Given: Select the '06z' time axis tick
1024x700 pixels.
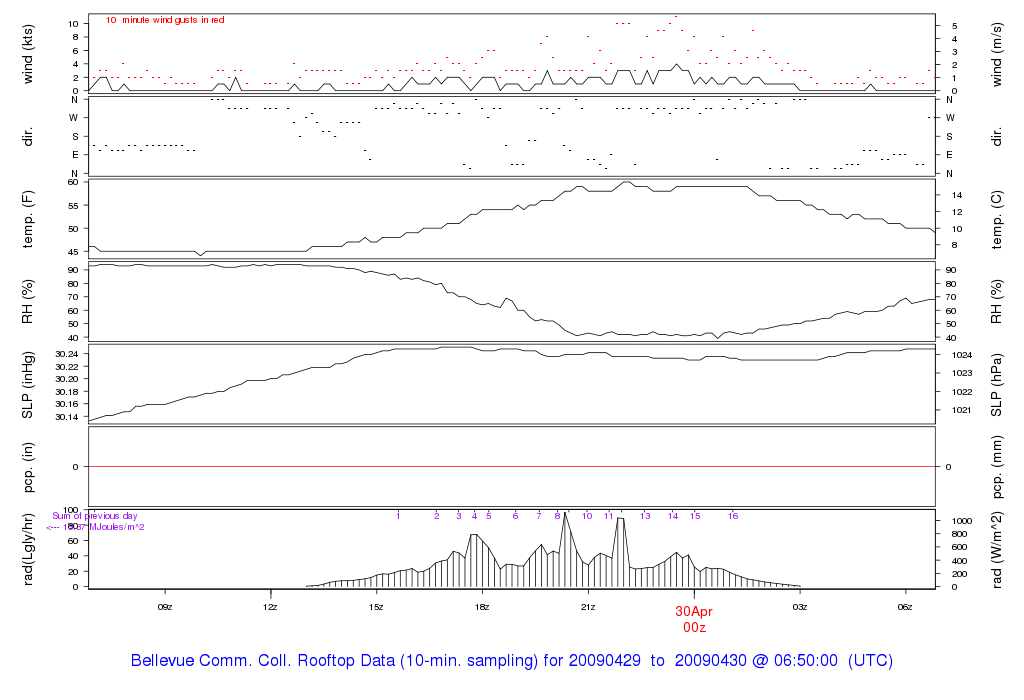Looking at the screenshot, I should (x=905, y=607).
